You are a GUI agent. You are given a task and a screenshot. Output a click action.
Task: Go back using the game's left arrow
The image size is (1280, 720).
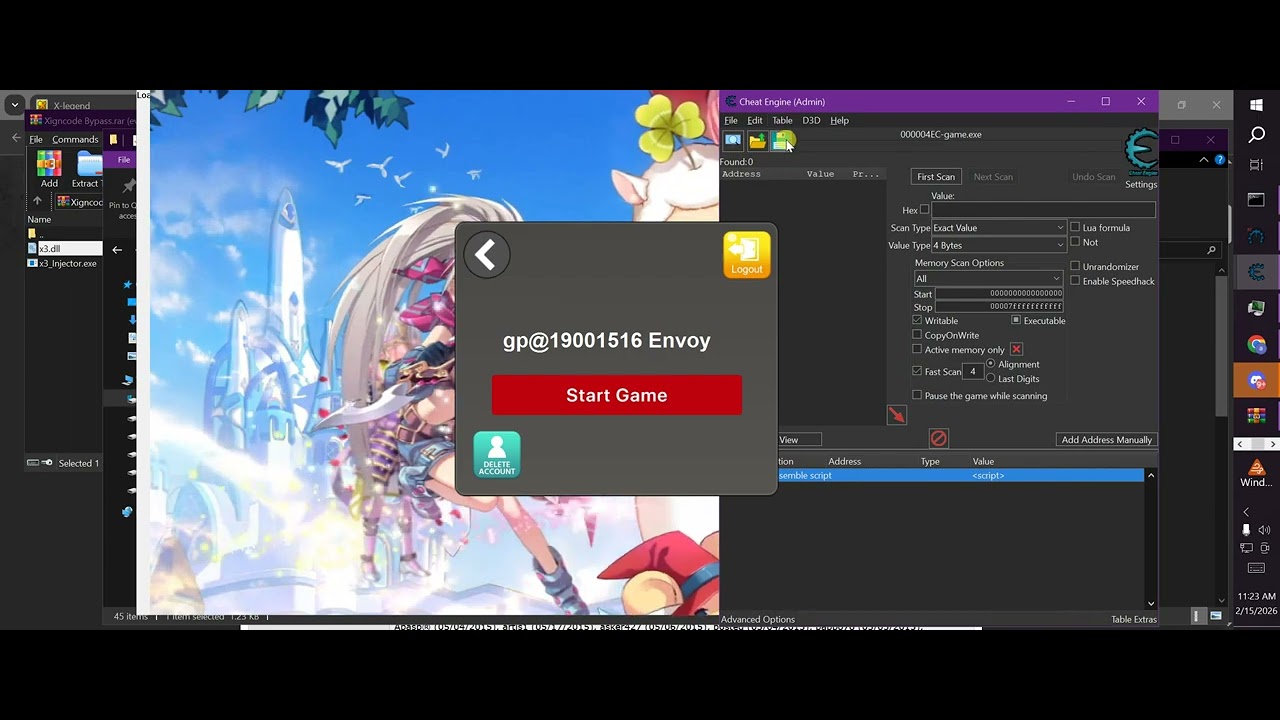(487, 255)
